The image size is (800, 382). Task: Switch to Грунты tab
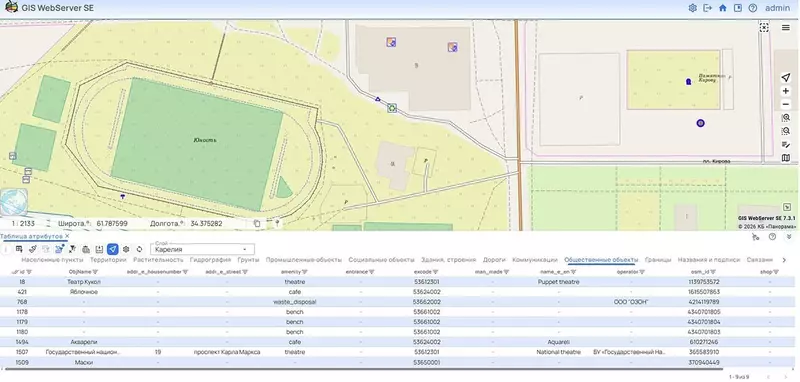(248, 260)
